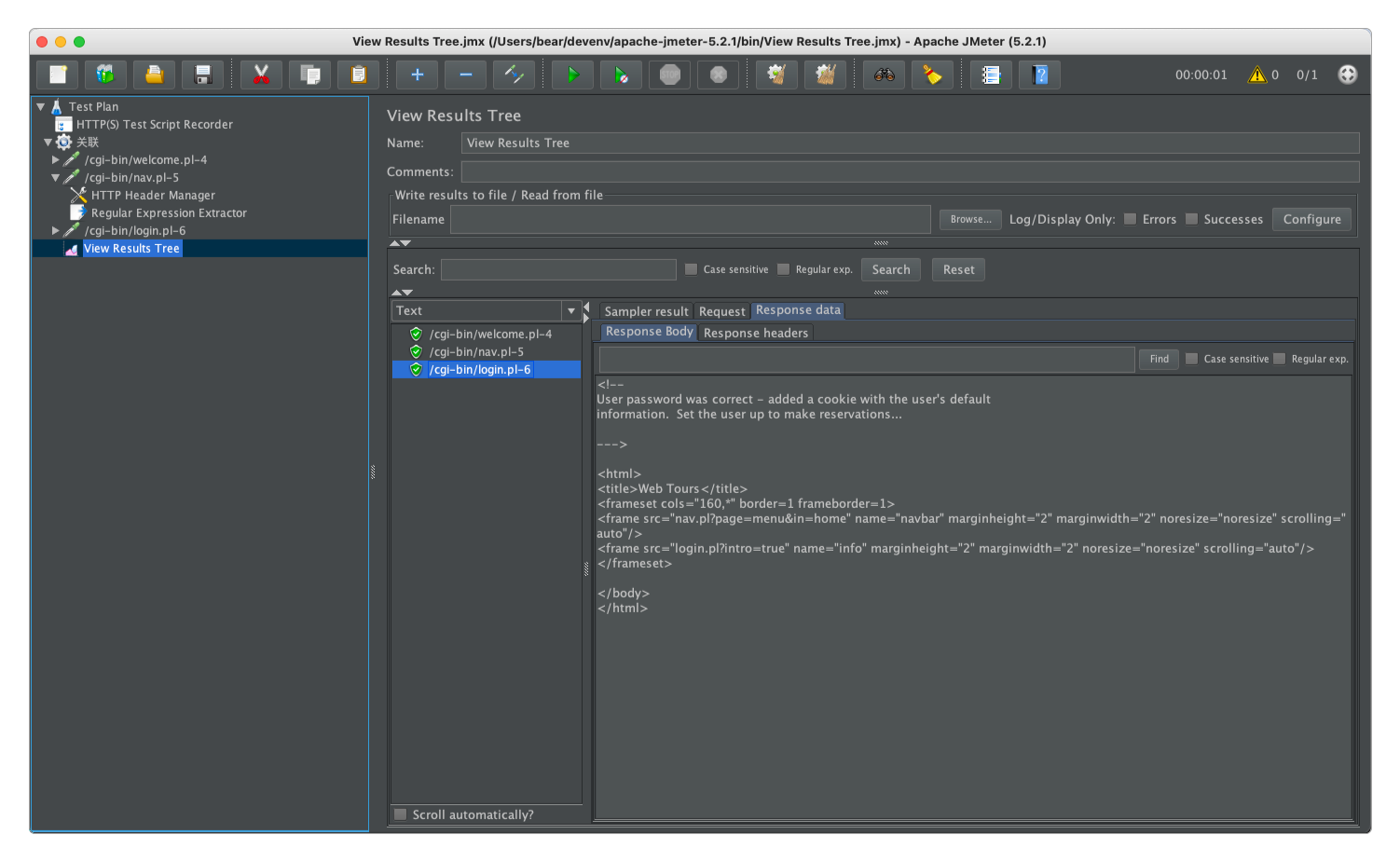The height and width of the screenshot is (862, 1400).
Task: Collapse the /cgi-bin/nav.pl-5 tree node
Action: pyautogui.click(x=55, y=177)
